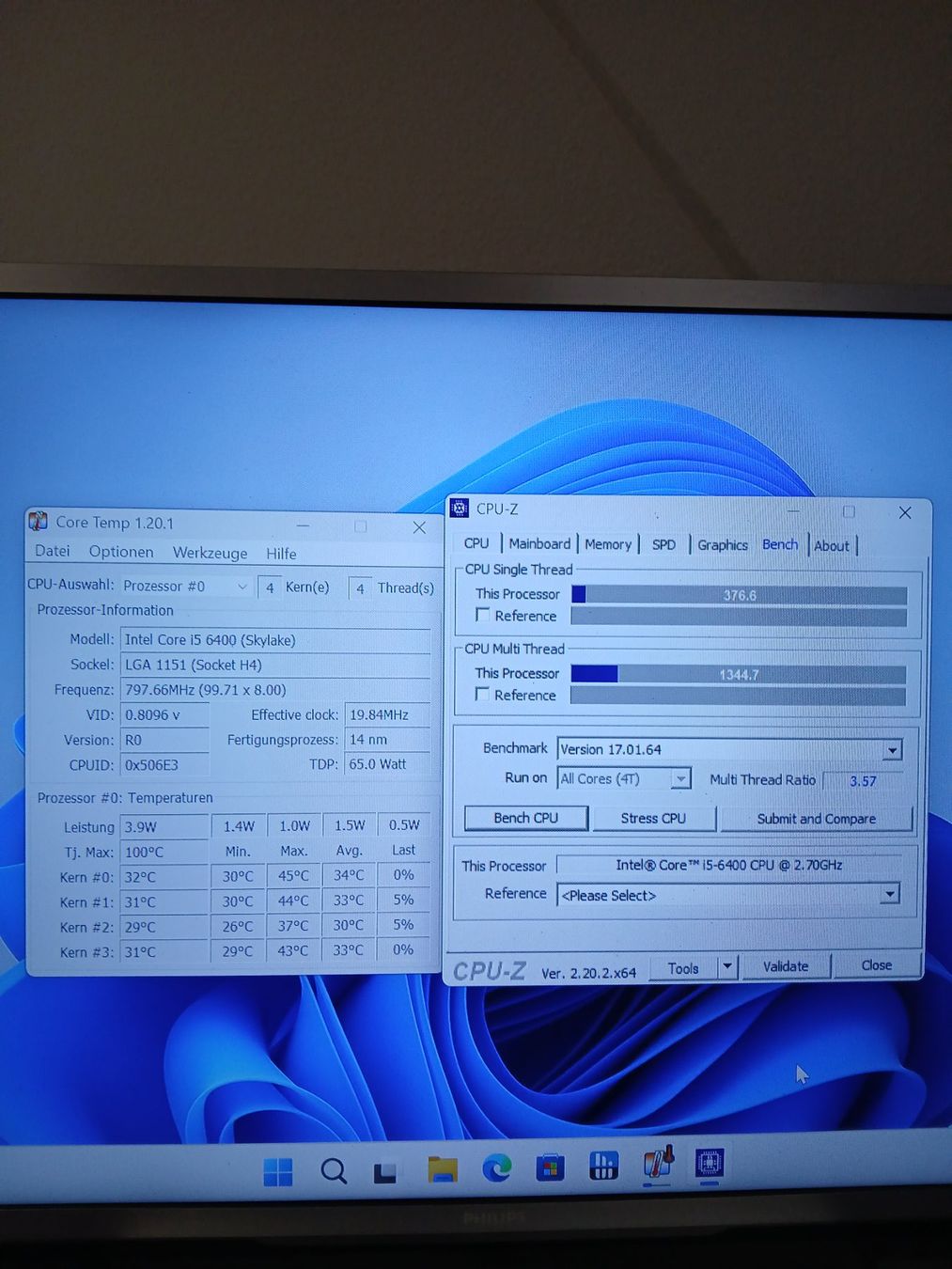Open the Hilfe menu
Viewport: 952px width, 1269px height.
coord(281,554)
